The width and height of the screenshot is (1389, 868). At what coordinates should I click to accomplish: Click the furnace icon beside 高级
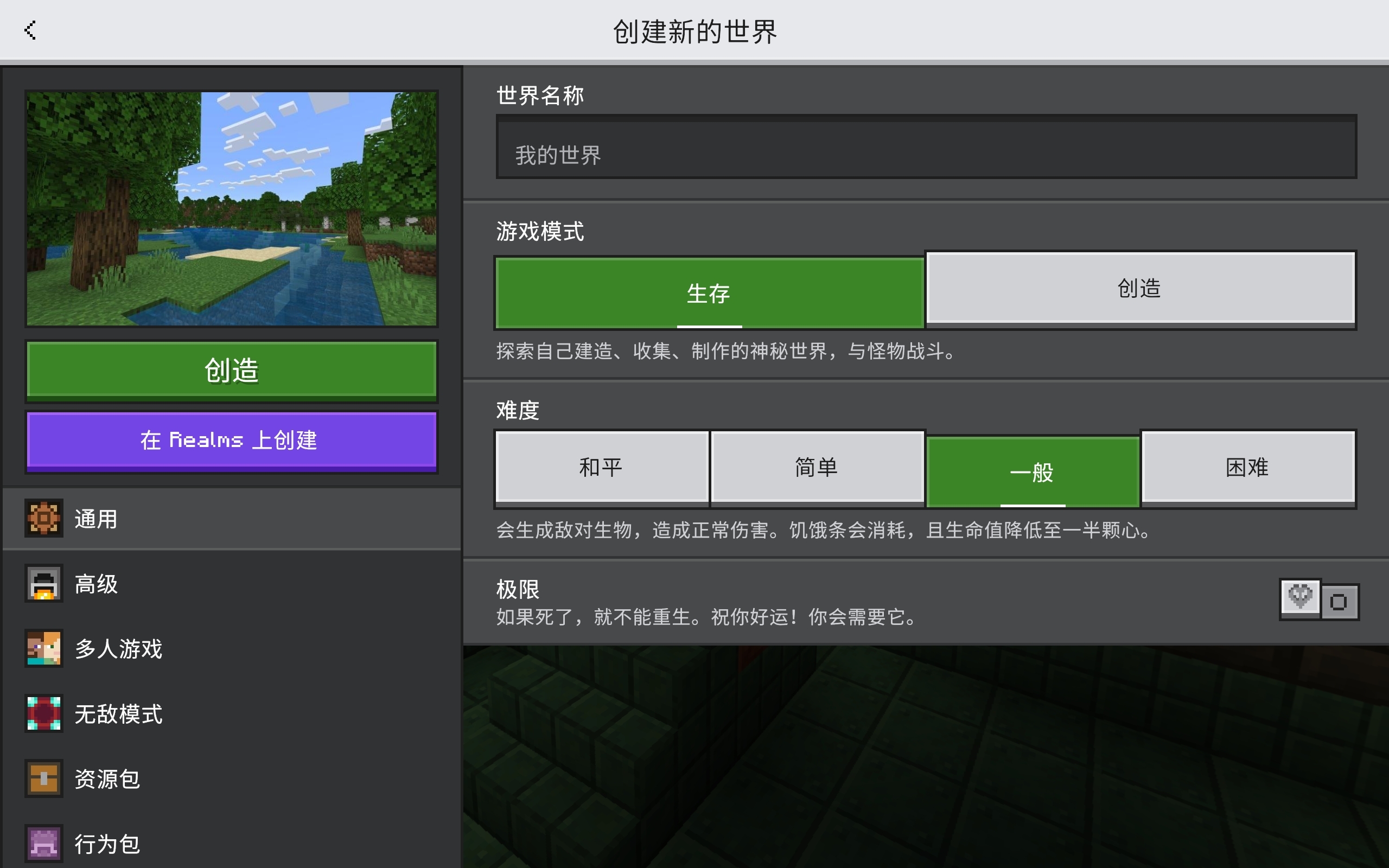[43, 584]
